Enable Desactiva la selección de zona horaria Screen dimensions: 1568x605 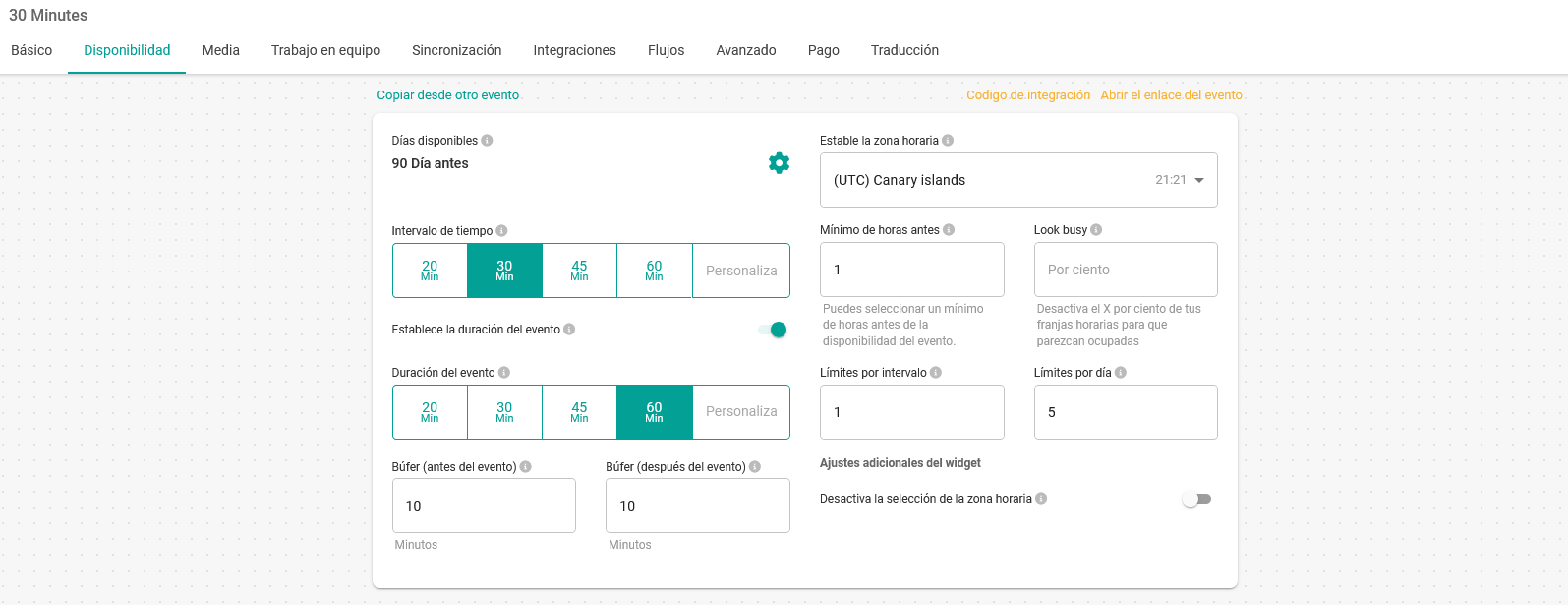point(1196,499)
